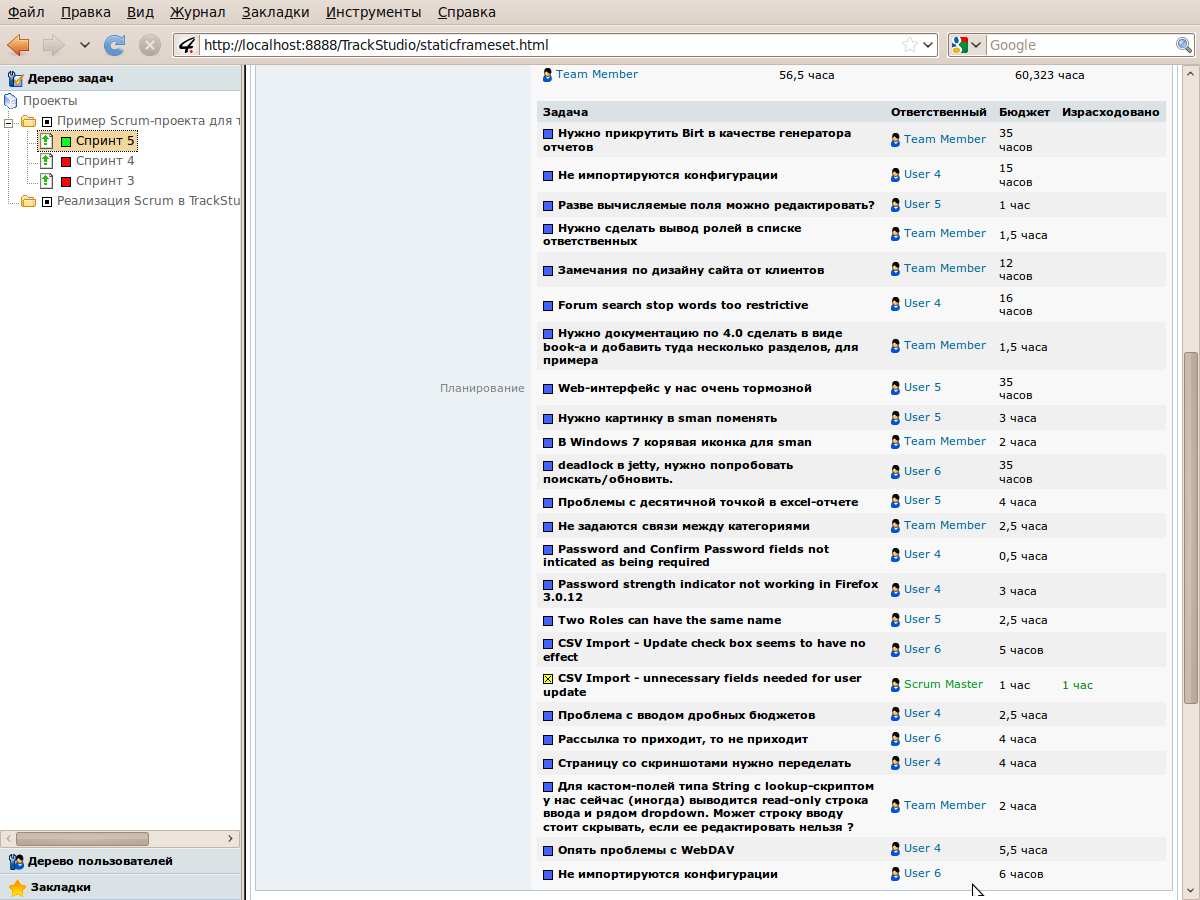Click the Спринт 4 document arrow icon
The image size is (1200, 900).
pos(46,161)
